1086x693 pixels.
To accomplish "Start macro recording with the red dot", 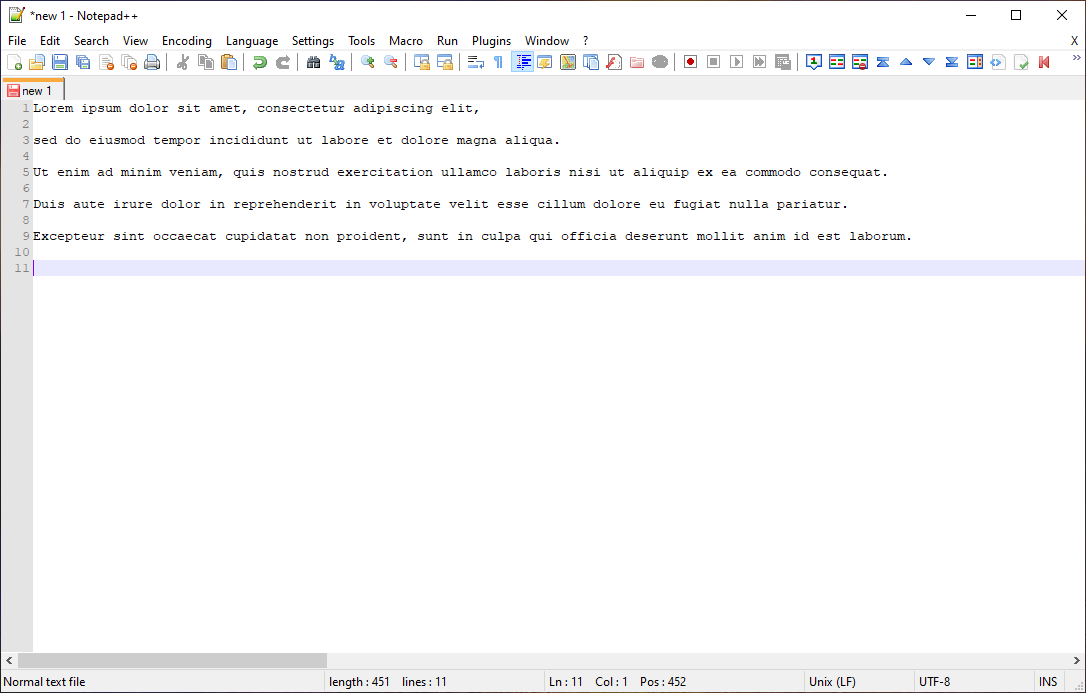I will pyautogui.click(x=691, y=62).
